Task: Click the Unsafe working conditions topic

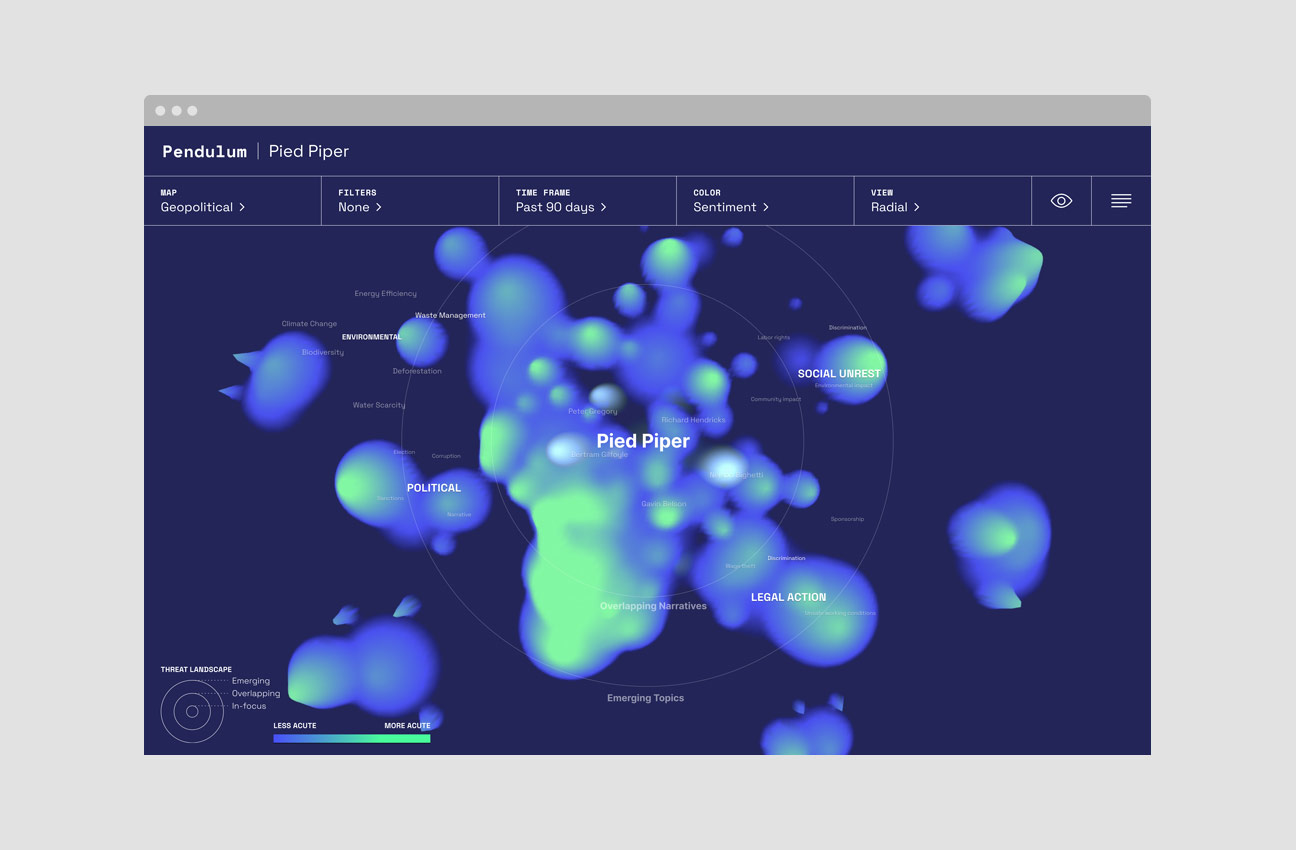Action: pos(840,613)
